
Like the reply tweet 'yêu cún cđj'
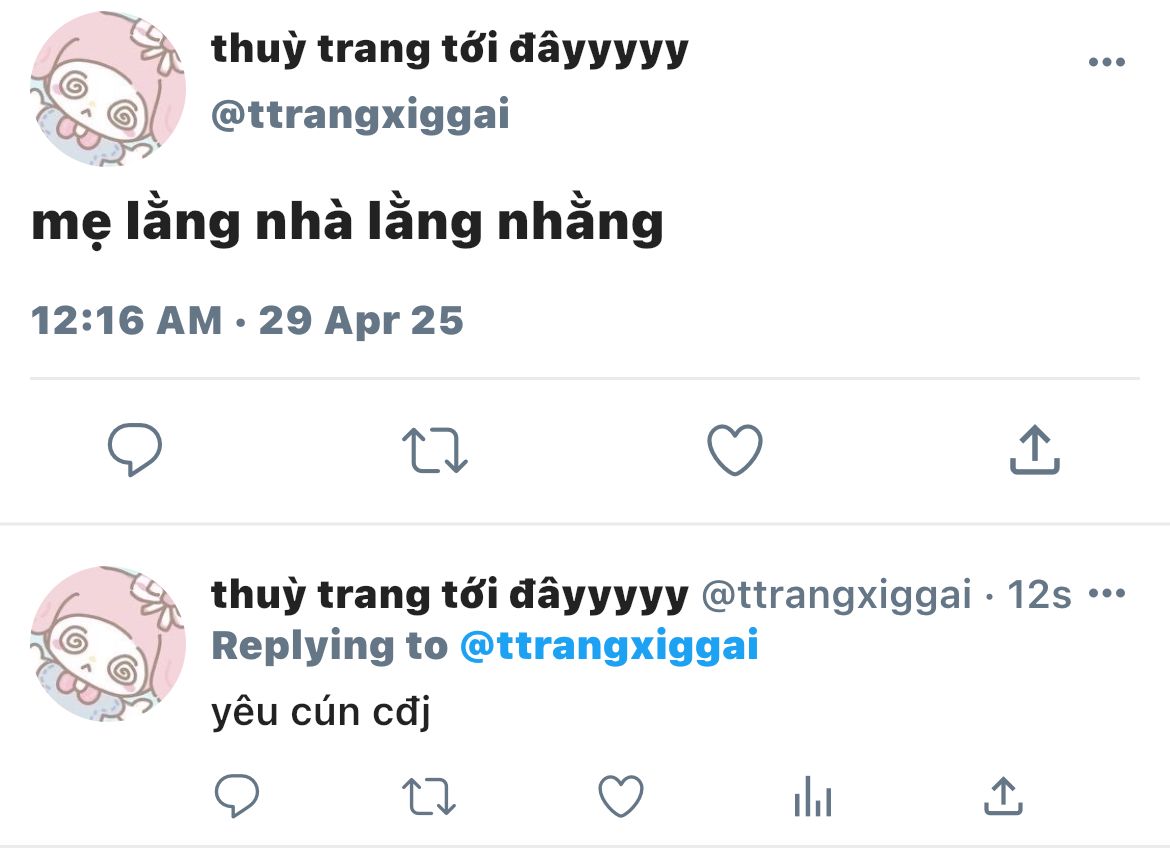[x=621, y=796]
